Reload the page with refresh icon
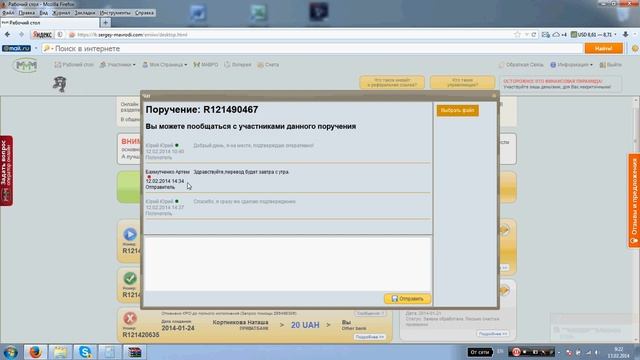Screen dimensions: 640x360 click(533, 35)
